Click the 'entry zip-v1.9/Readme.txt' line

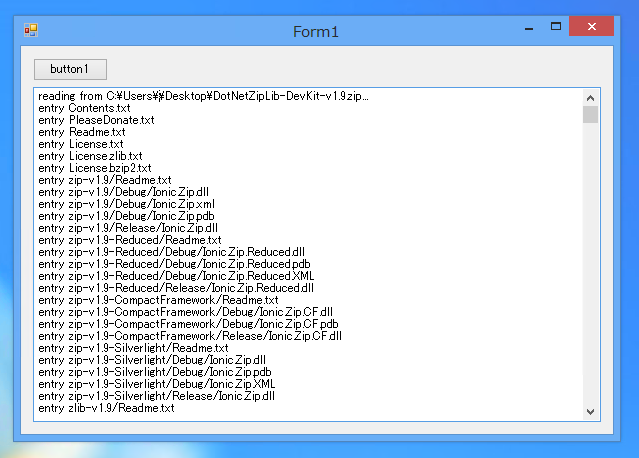point(105,180)
